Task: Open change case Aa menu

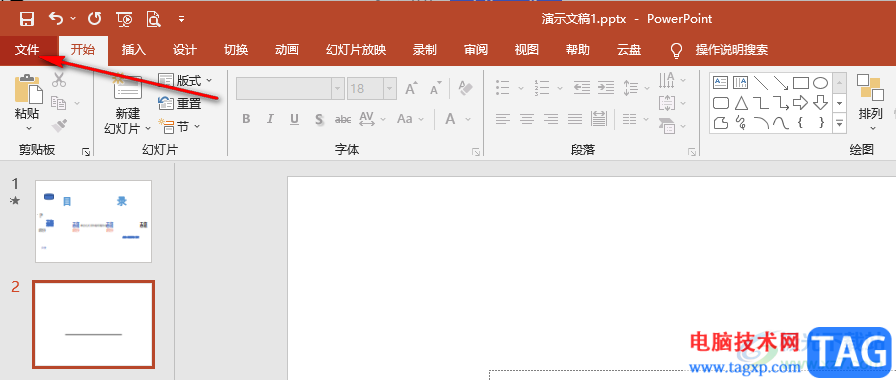Action: pyautogui.click(x=410, y=119)
